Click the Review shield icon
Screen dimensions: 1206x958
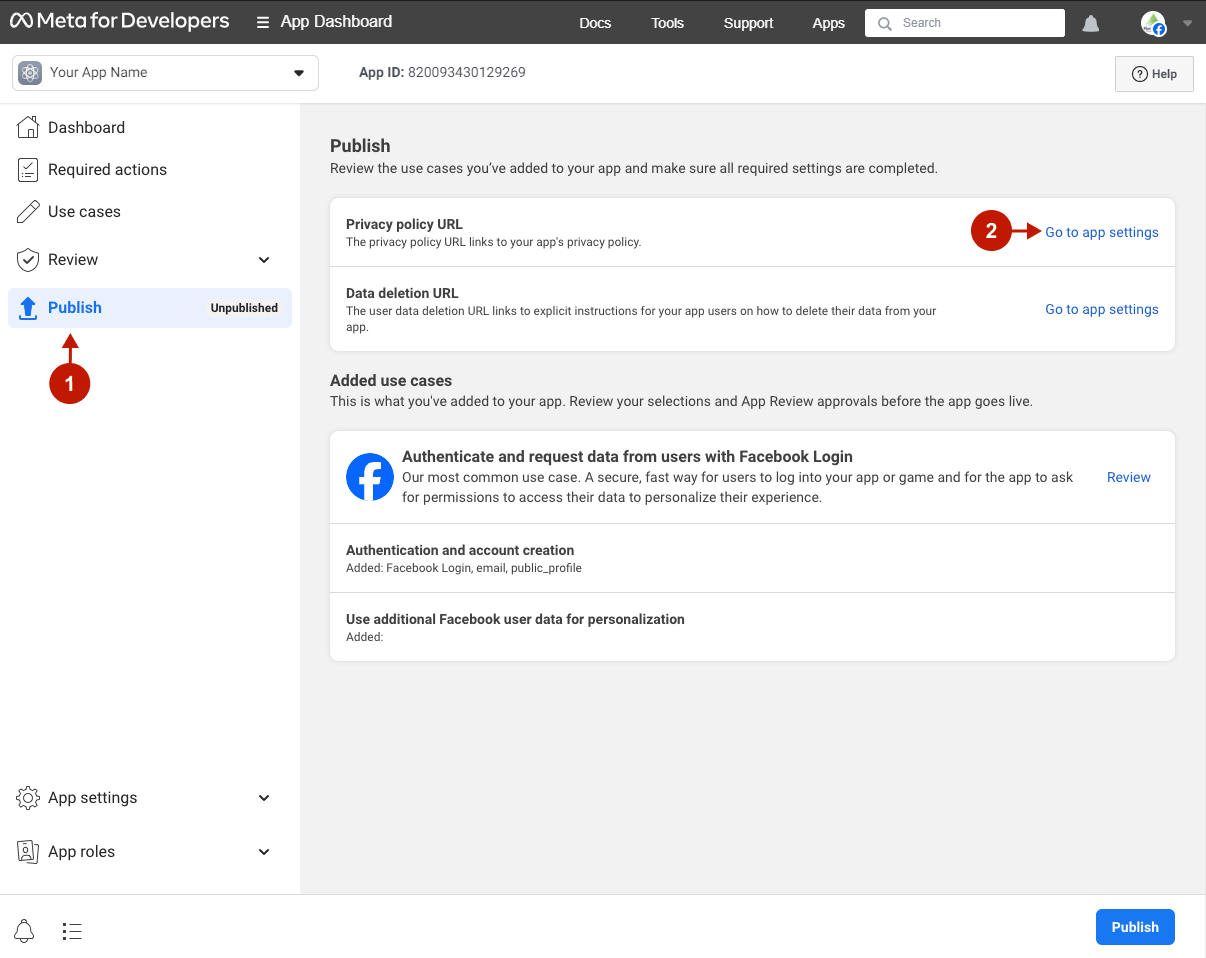(x=28, y=259)
